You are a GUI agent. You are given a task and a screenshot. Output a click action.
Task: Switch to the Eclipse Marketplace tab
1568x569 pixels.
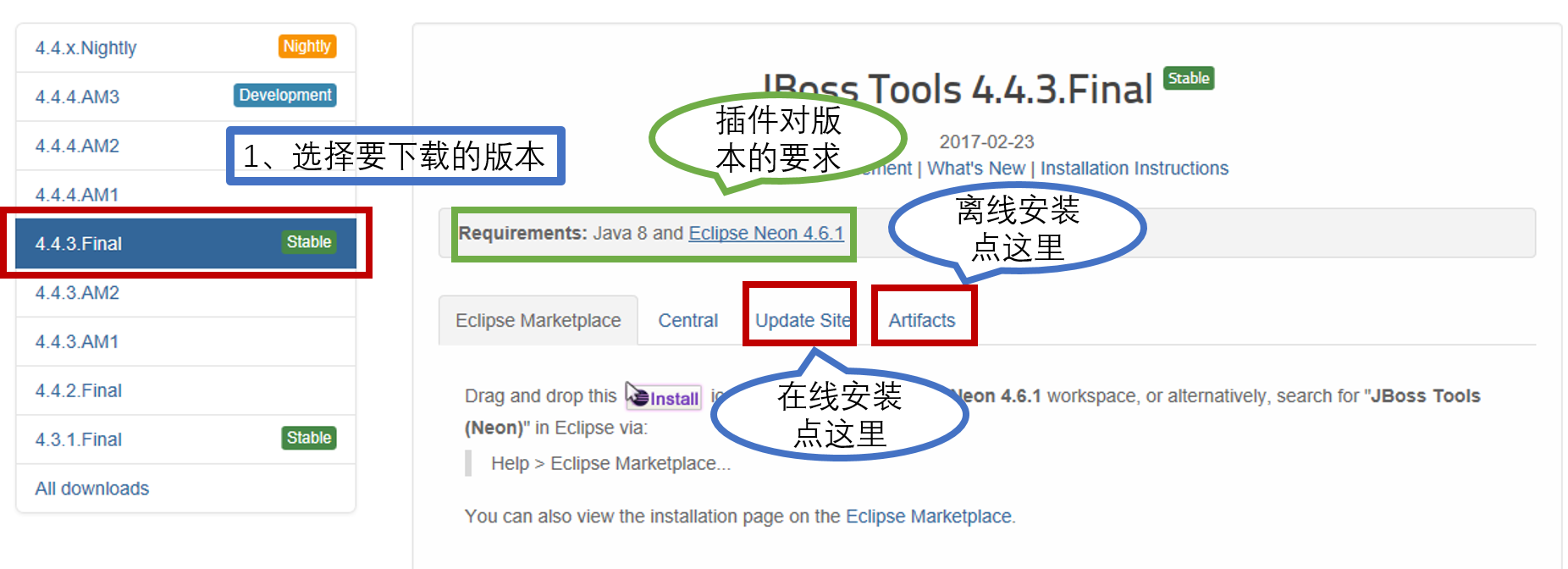pyautogui.click(x=538, y=321)
